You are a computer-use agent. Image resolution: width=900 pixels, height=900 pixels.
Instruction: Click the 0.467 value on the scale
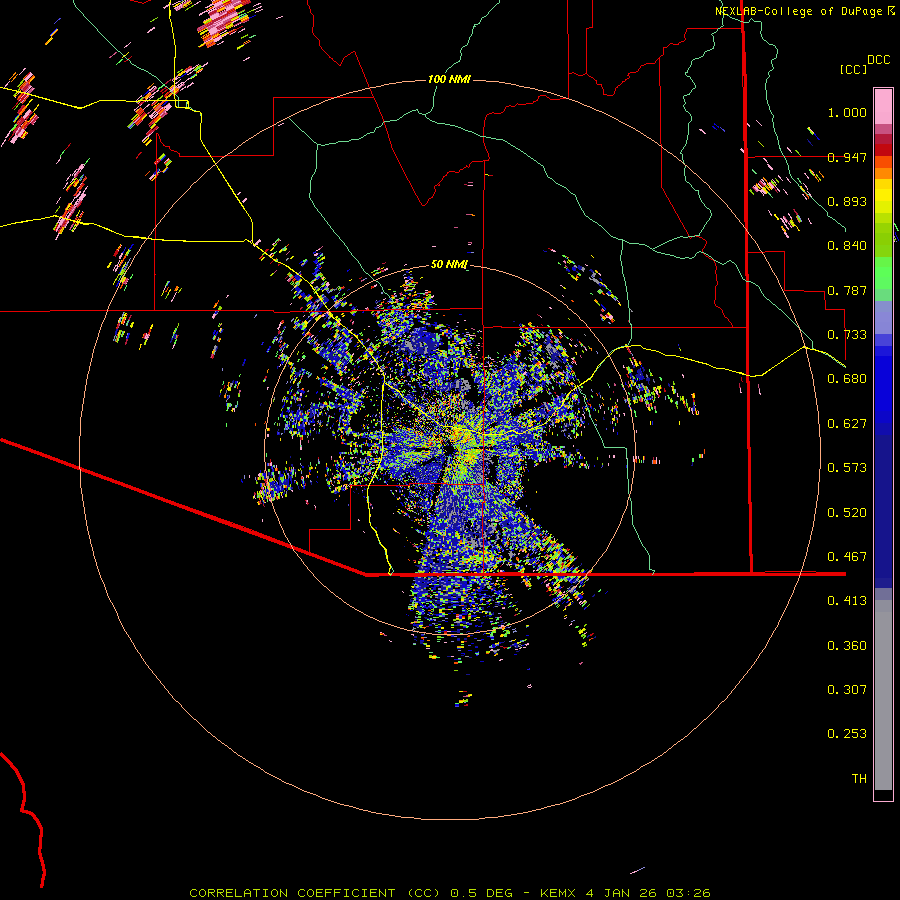click(847, 557)
